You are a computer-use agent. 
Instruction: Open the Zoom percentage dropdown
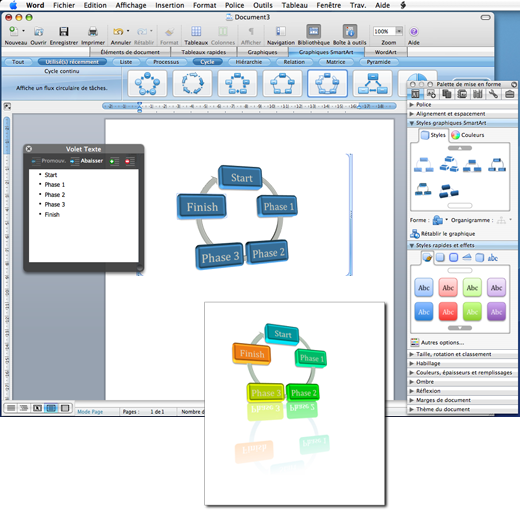(399, 31)
